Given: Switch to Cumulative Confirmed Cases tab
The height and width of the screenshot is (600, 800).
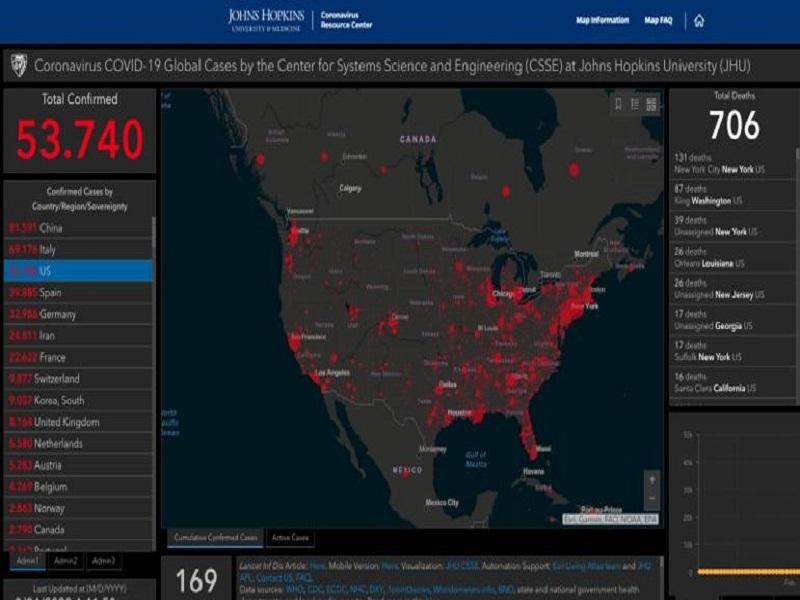Looking at the screenshot, I should [216, 538].
